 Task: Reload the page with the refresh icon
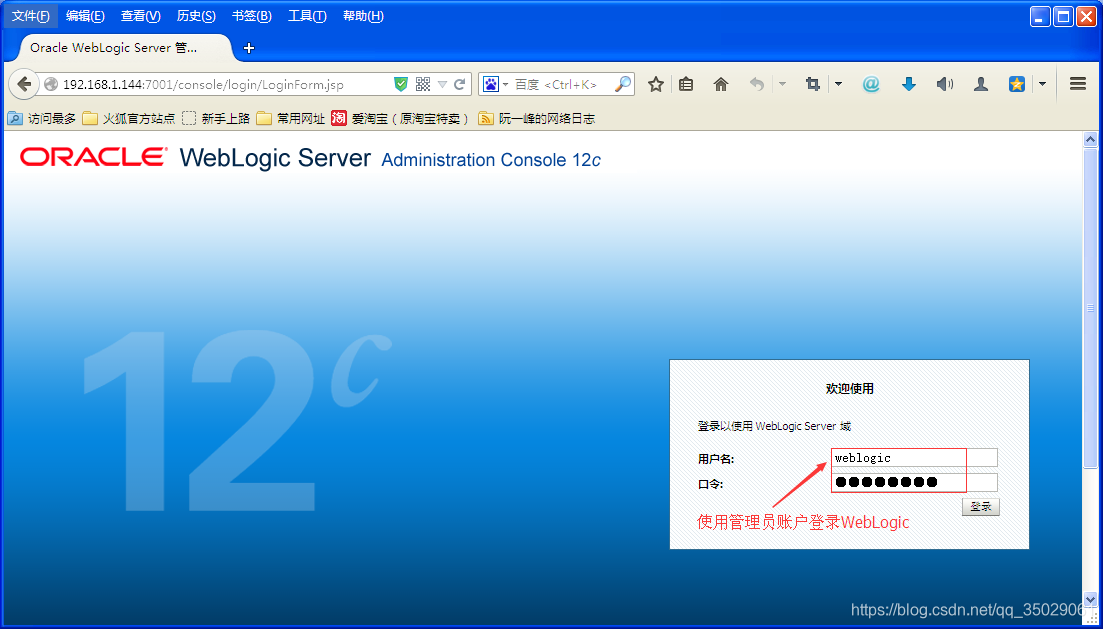click(x=459, y=84)
